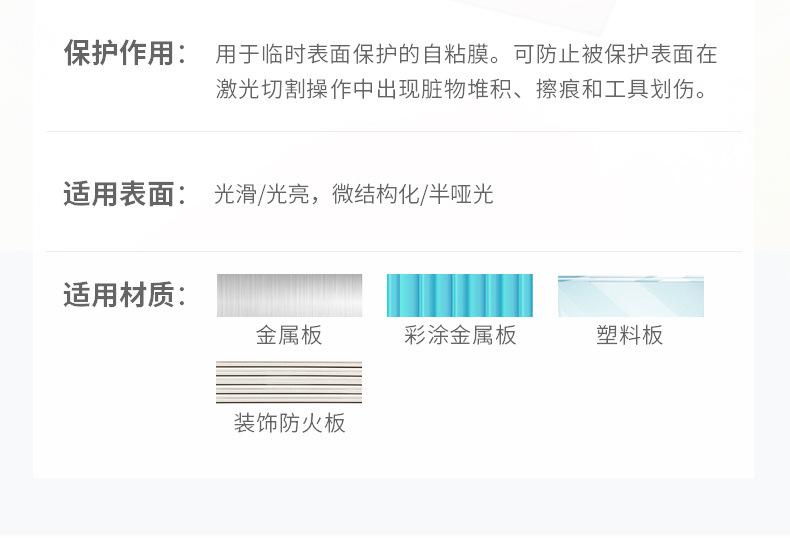
Task: Click the 光滑/光亮 surface text
Action: pyautogui.click(x=260, y=194)
